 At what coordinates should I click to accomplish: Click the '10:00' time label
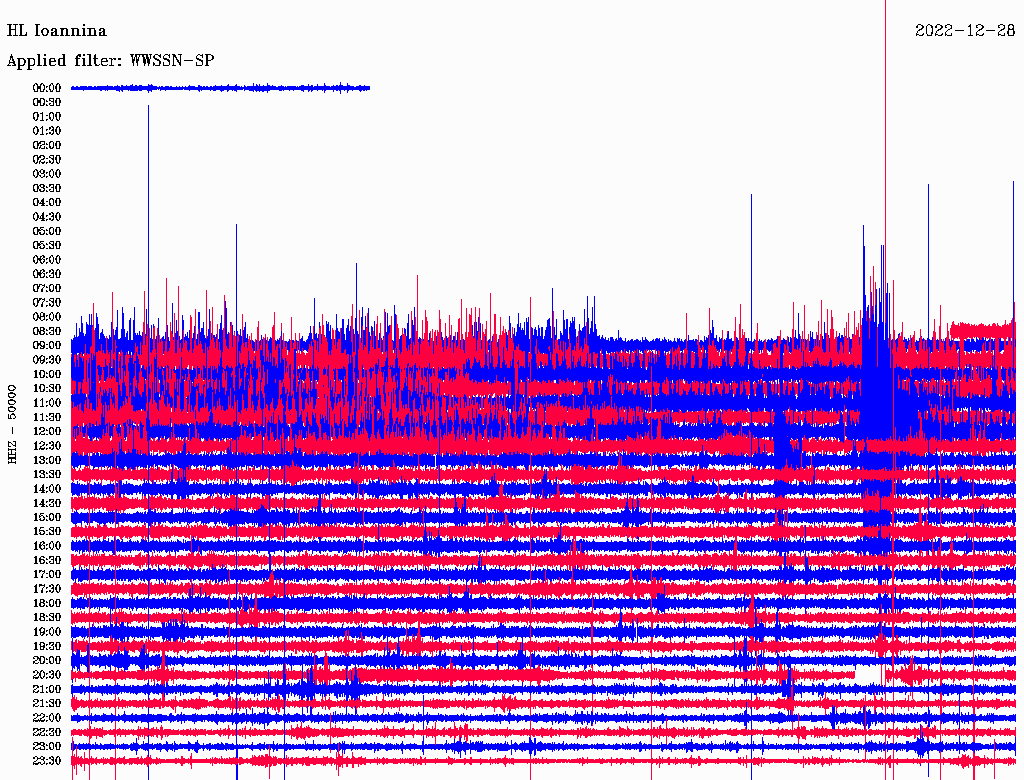(47, 374)
